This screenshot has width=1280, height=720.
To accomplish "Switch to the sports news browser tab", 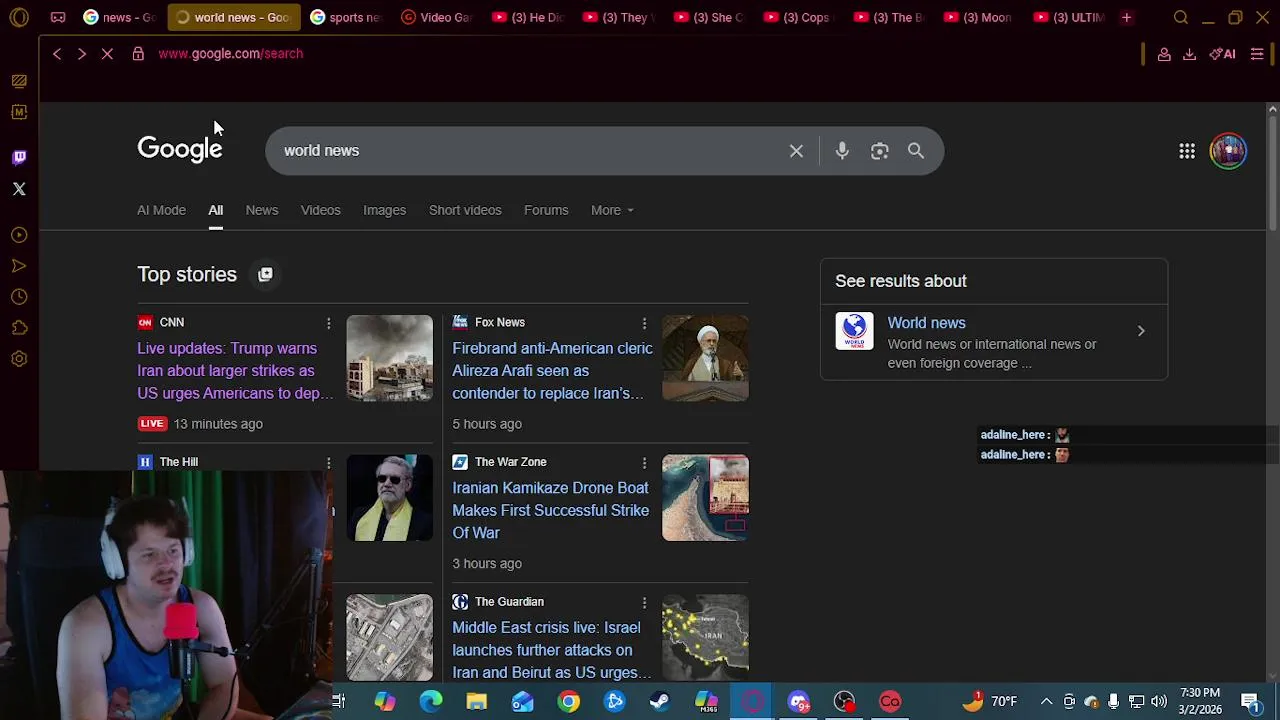I will click(x=345, y=17).
